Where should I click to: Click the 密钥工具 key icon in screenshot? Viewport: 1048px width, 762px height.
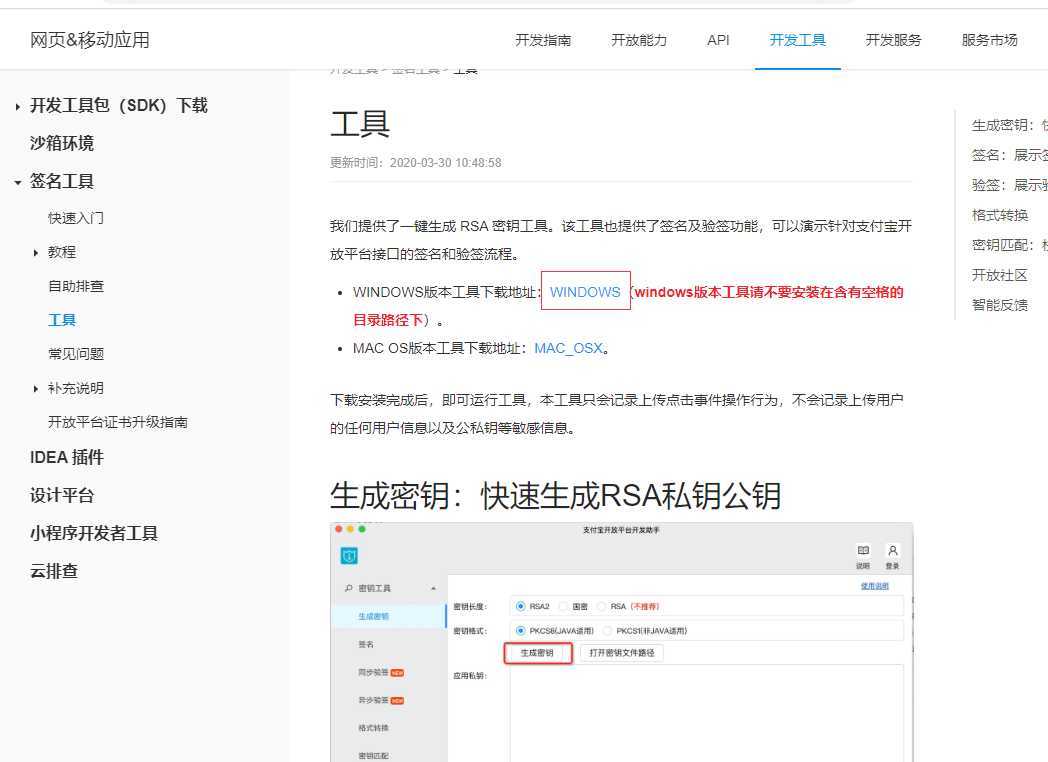pos(348,588)
